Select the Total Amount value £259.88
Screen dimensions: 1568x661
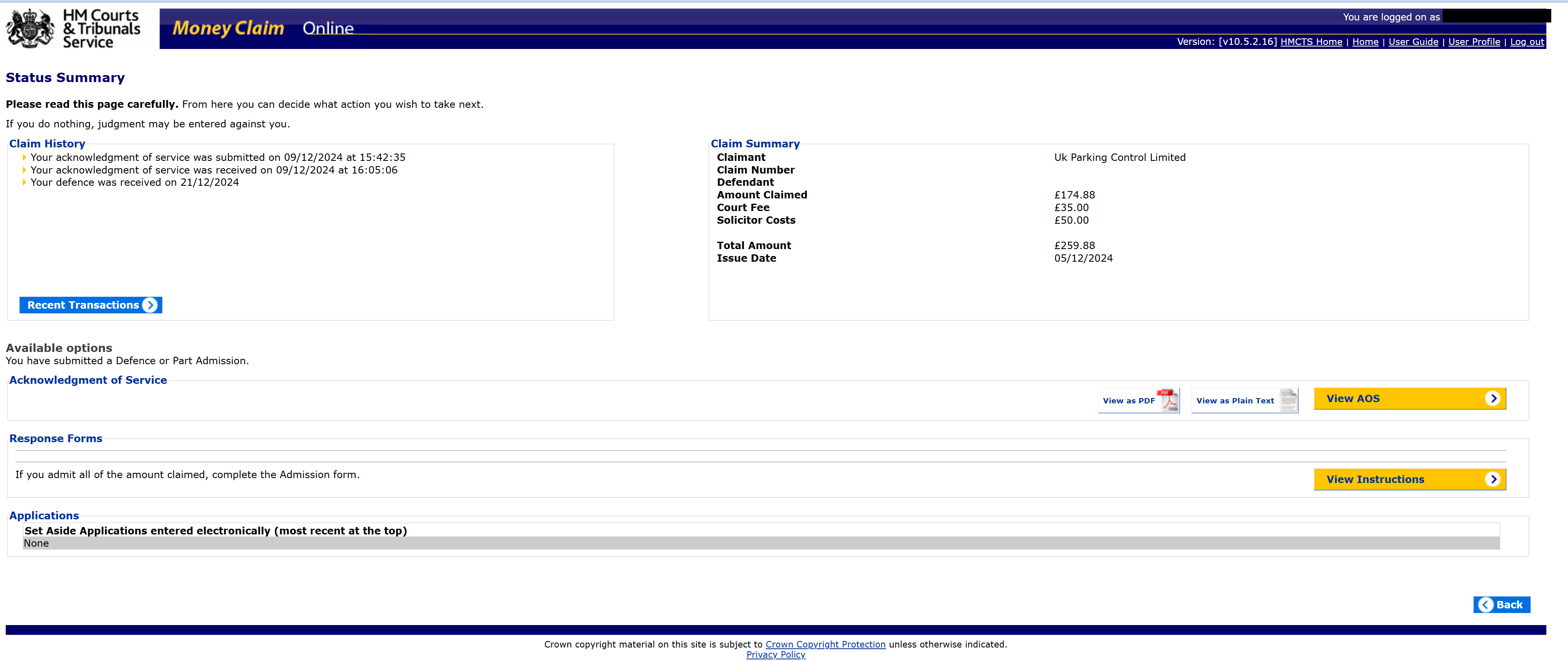pos(1074,245)
